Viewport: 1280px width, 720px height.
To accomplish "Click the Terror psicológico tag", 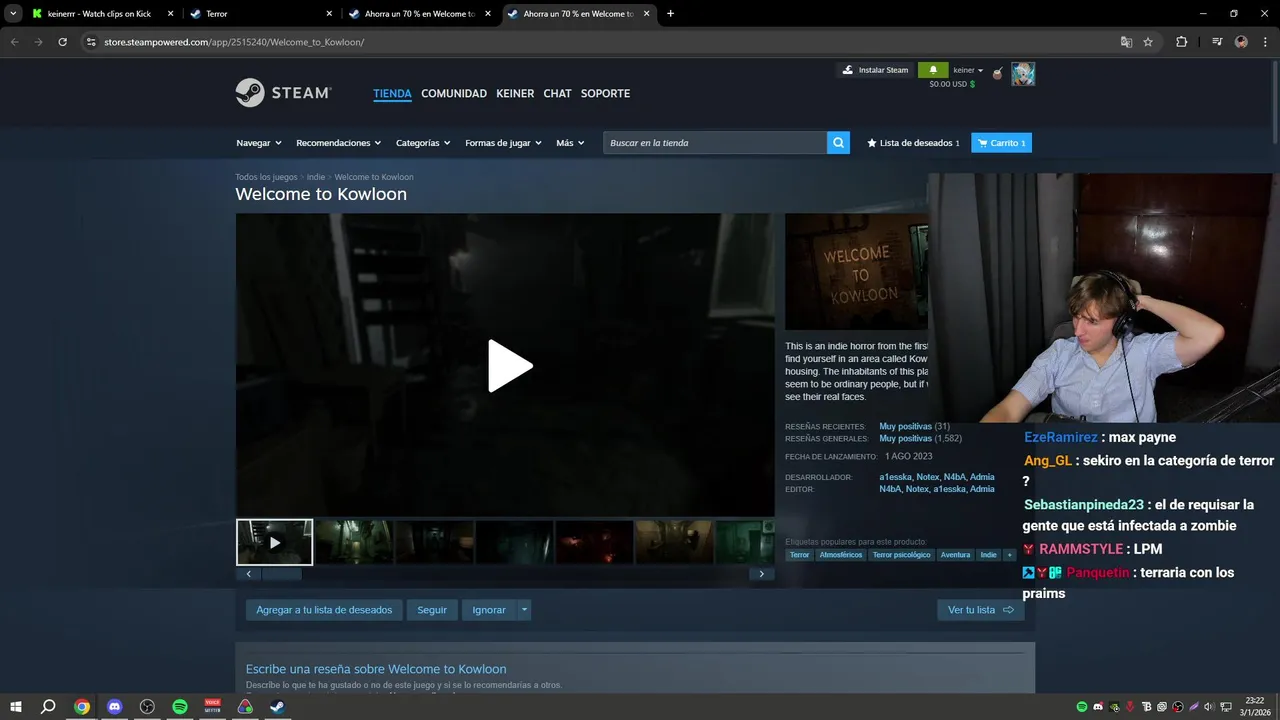I will (901, 555).
